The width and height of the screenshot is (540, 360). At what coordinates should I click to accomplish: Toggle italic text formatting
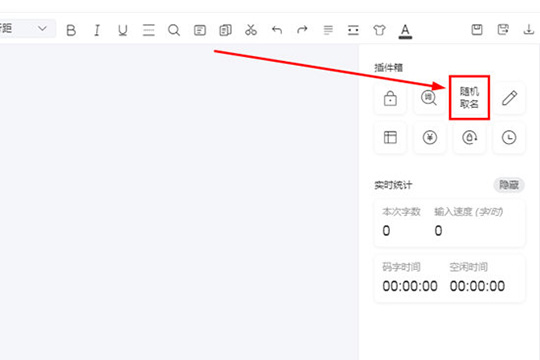click(97, 30)
